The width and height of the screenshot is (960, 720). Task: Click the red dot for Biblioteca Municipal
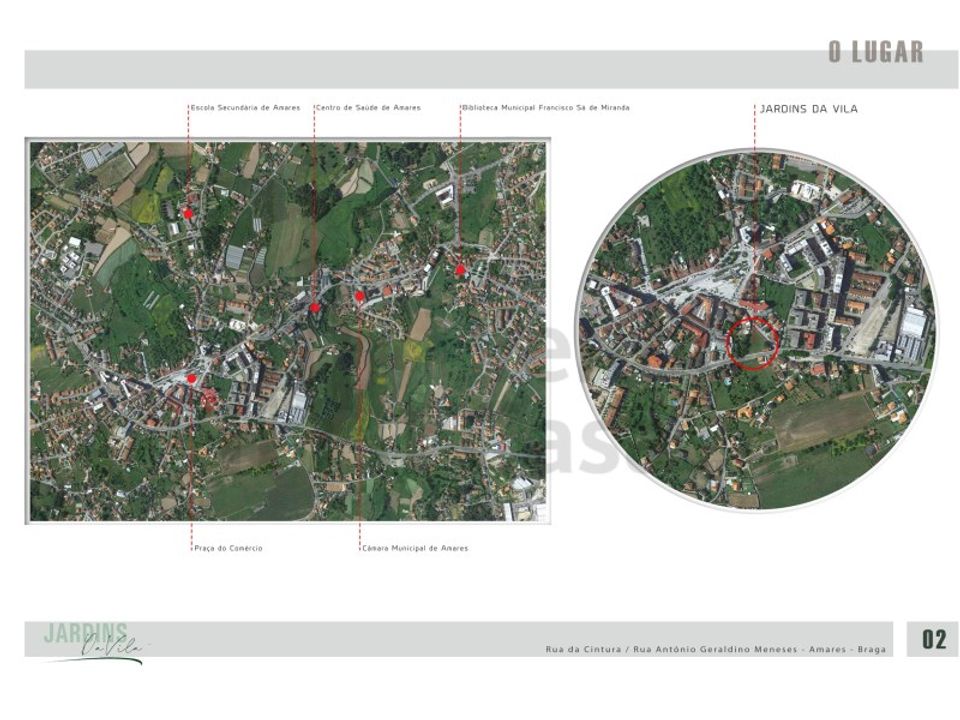click(x=460, y=269)
